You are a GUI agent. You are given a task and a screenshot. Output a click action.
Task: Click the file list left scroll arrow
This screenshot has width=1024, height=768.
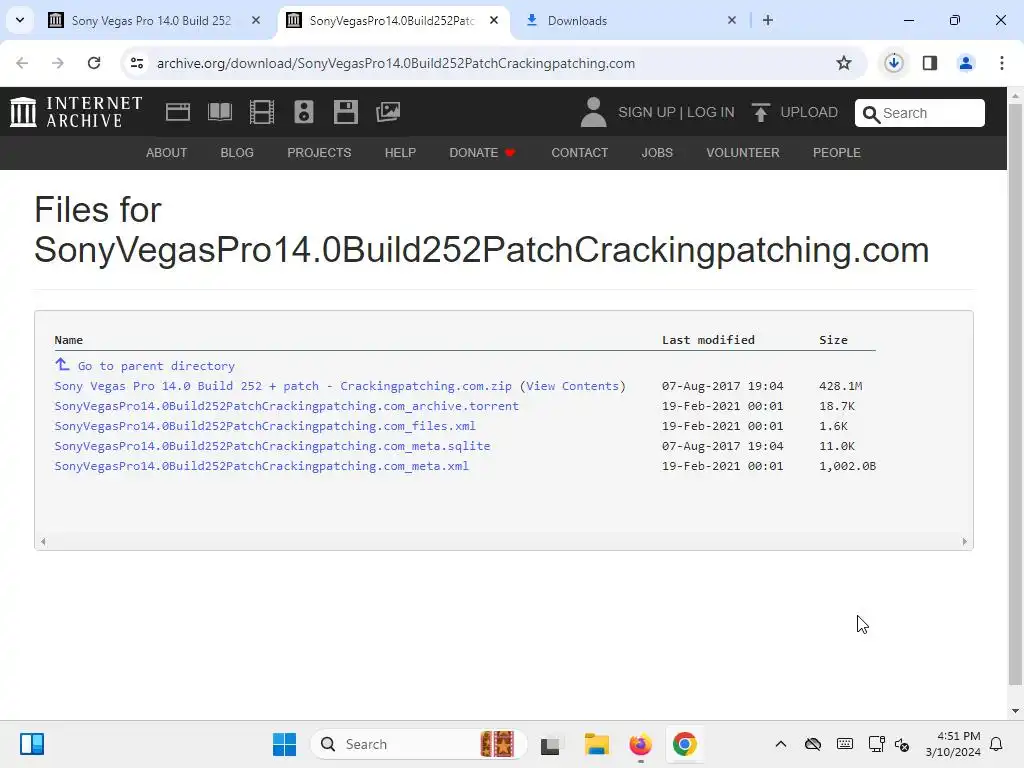(43, 541)
